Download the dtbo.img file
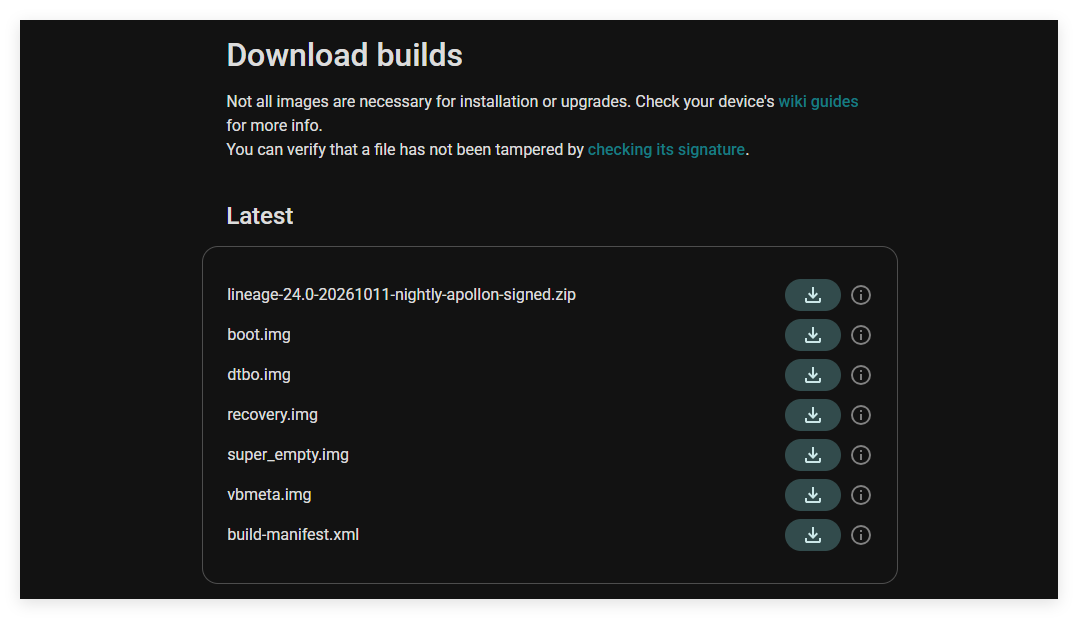Screen dimensions: 1078x619 click(x=813, y=375)
